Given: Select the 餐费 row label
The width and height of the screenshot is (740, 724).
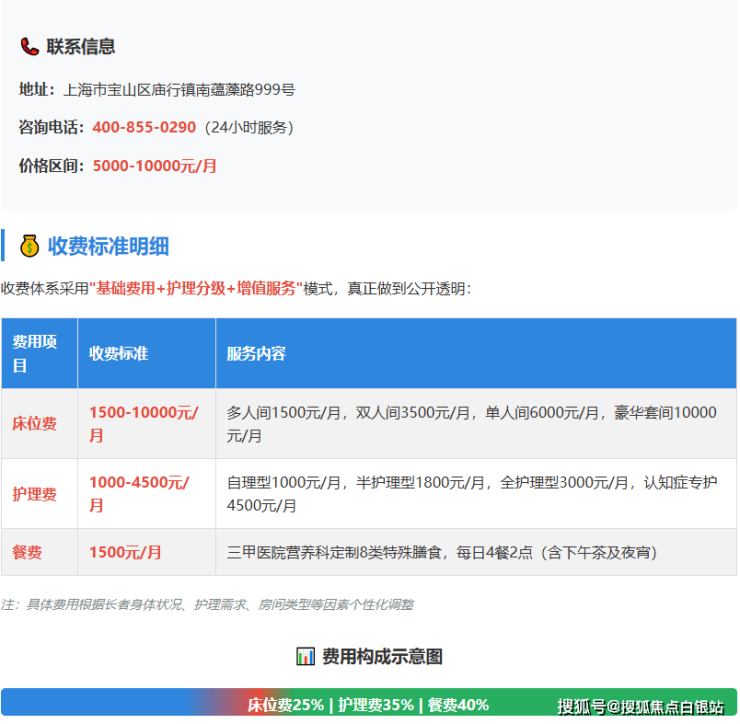Looking at the screenshot, I should (x=27, y=552).
